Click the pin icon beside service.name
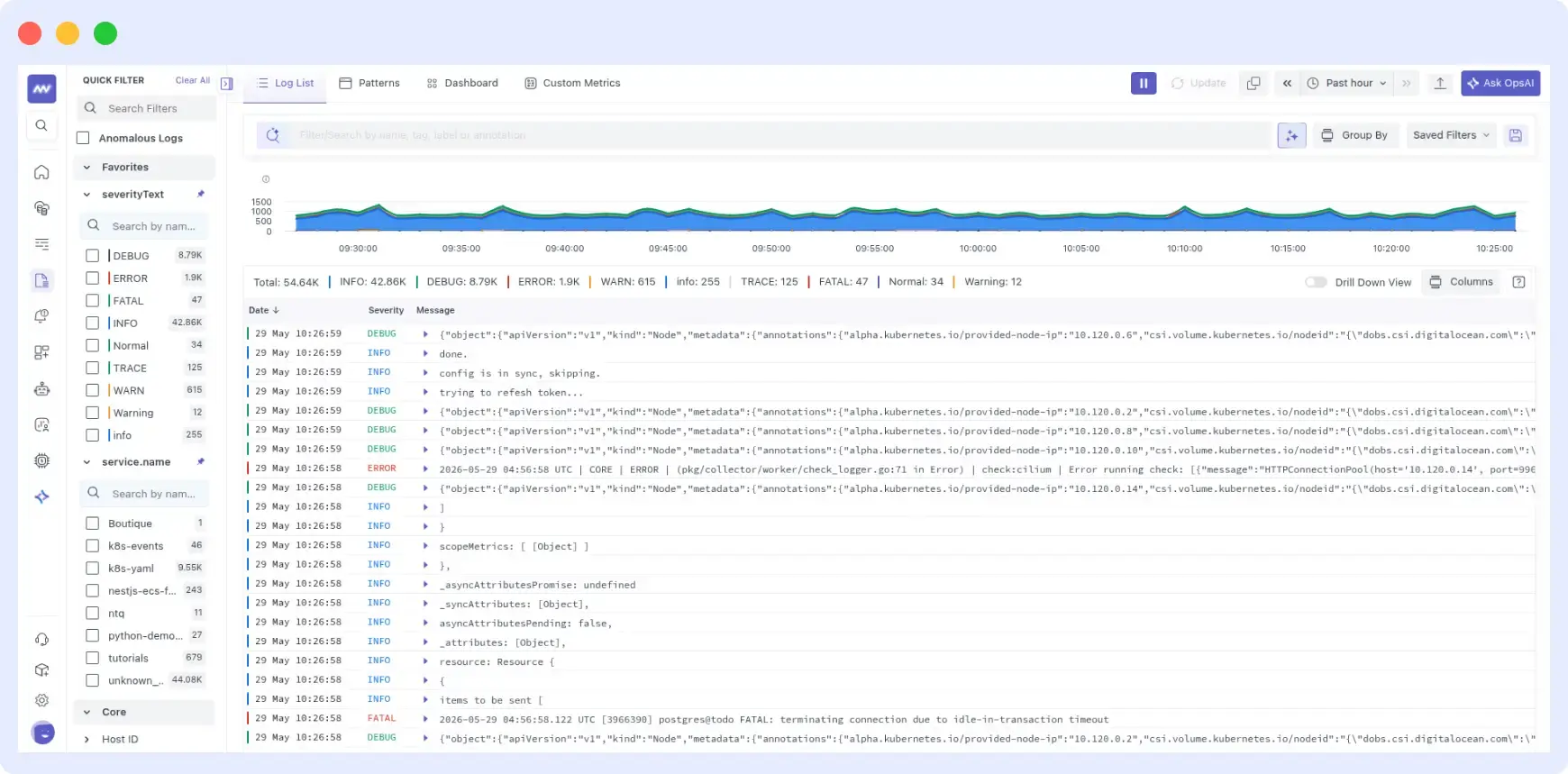This screenshot has height=774, width=1568. (201, 461)
